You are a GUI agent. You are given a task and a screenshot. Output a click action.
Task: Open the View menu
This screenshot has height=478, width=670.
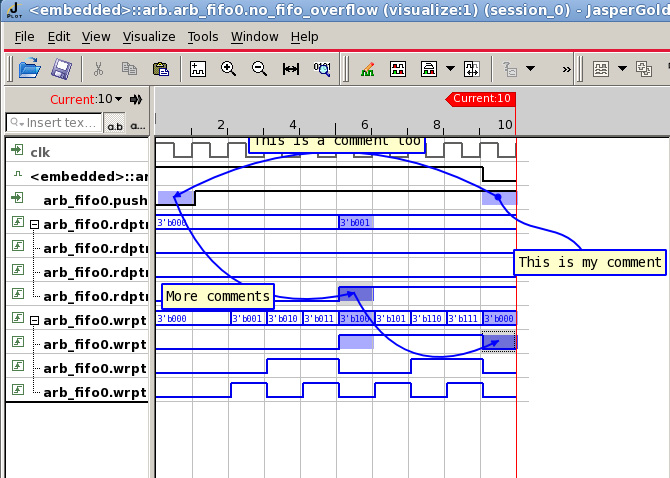(96, 37)
